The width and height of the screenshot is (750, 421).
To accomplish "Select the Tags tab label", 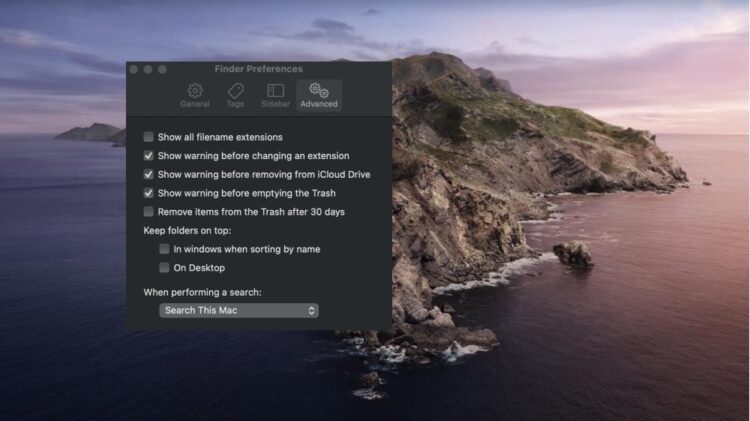I will point(235,104).
